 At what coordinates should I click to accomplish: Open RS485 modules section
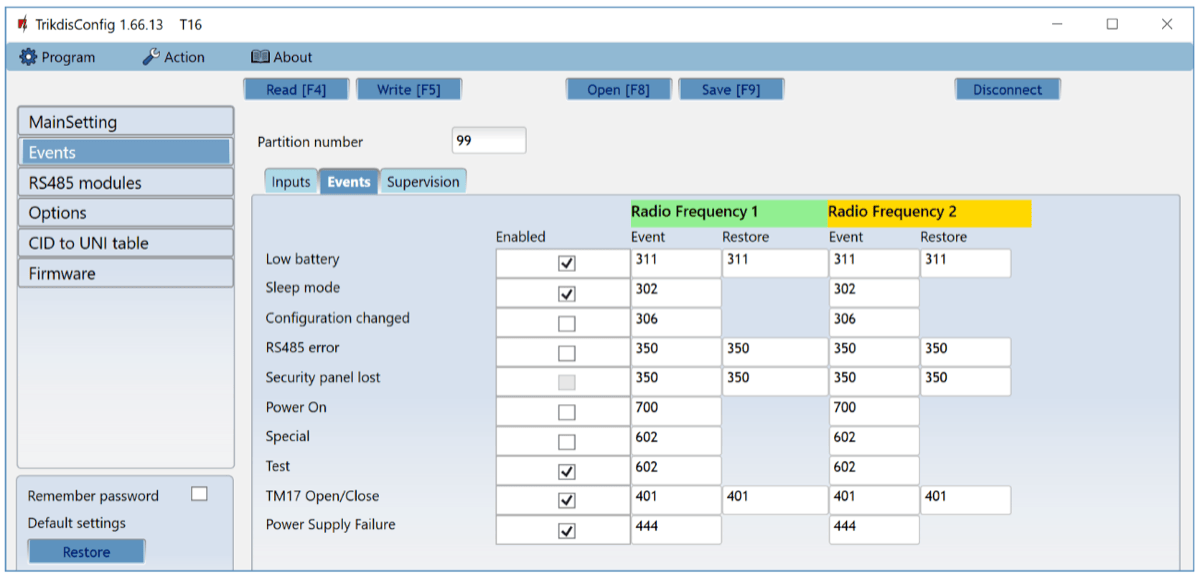125,183
